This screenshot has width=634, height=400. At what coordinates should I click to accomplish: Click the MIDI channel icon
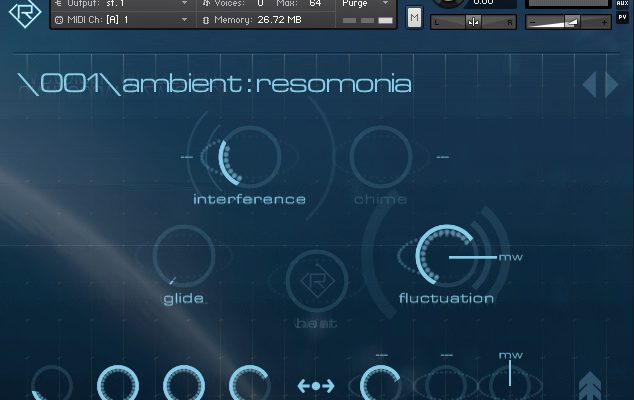(x=57, y=19)
